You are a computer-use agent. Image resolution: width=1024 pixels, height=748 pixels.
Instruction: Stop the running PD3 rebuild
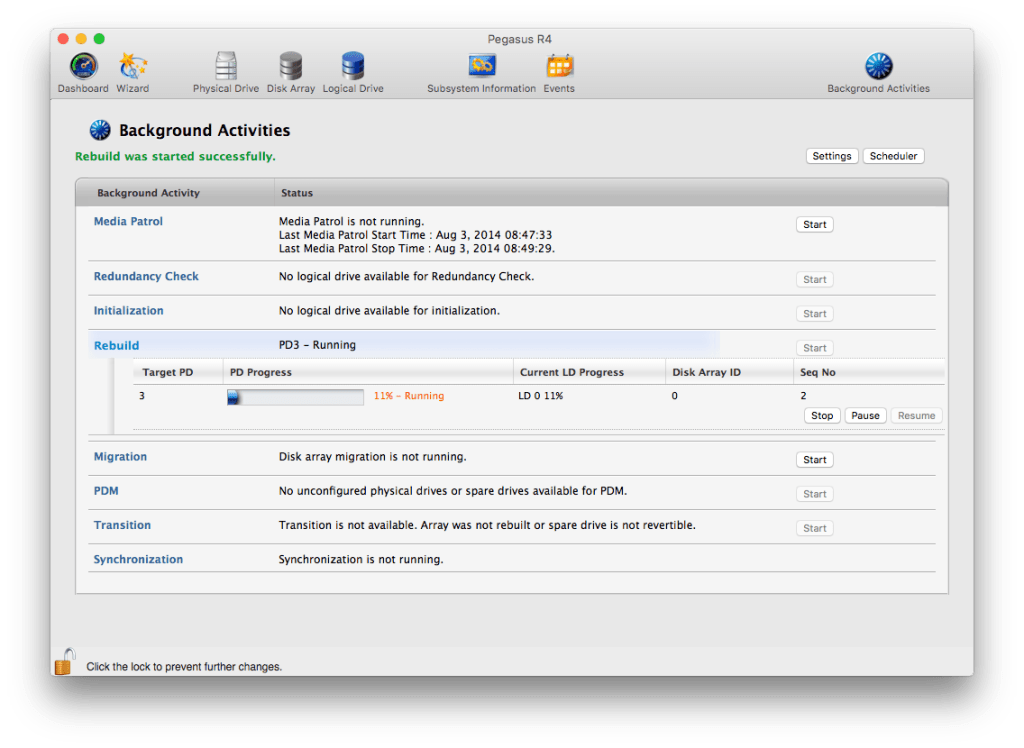822,416
